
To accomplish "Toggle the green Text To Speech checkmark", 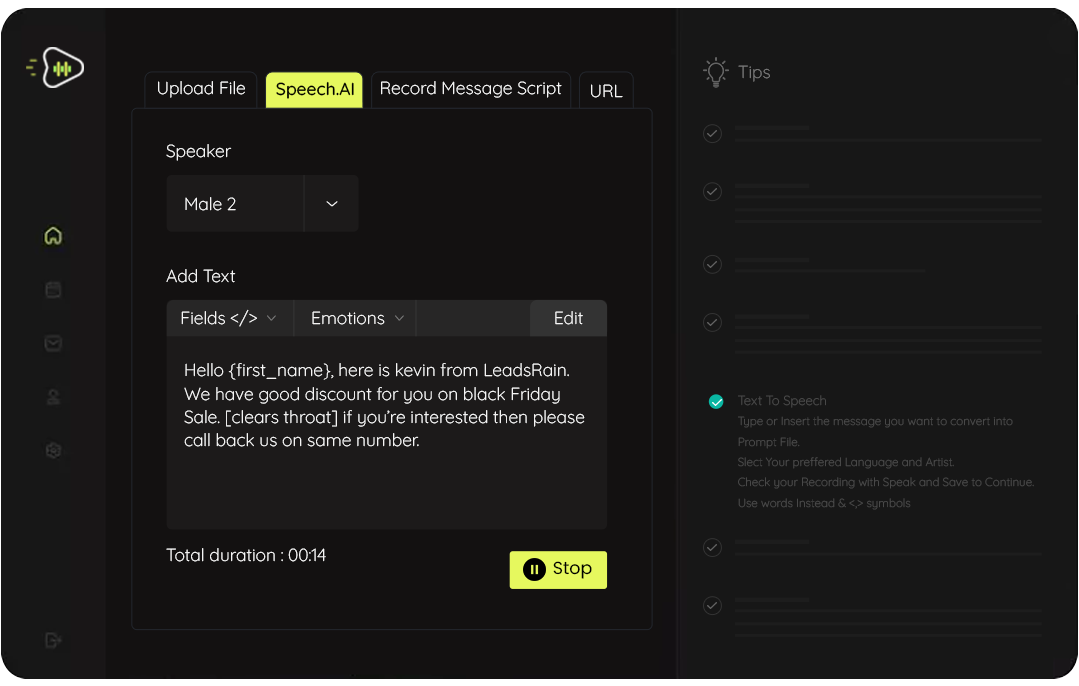I will pos(716,402).
